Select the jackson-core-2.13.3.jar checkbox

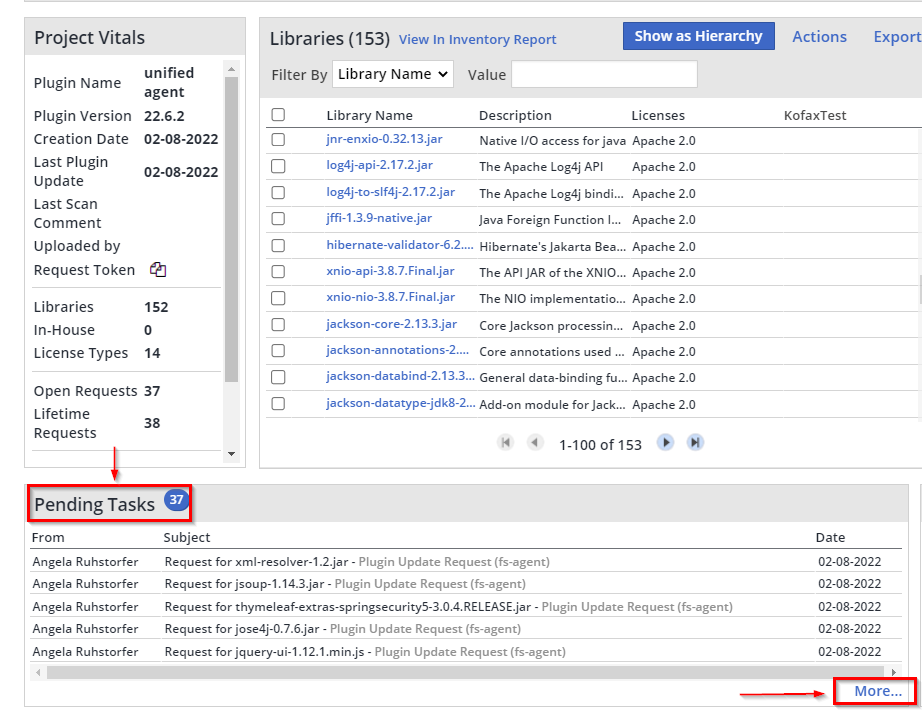click(x=278, y=325)
